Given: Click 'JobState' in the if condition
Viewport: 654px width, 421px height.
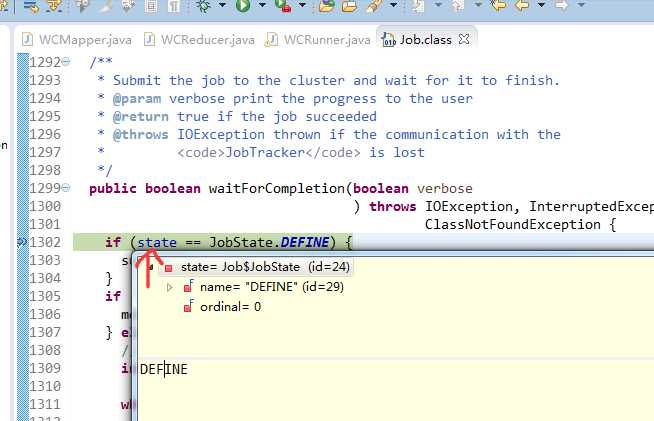Looking at the screenshot, I should coord(240,242).
